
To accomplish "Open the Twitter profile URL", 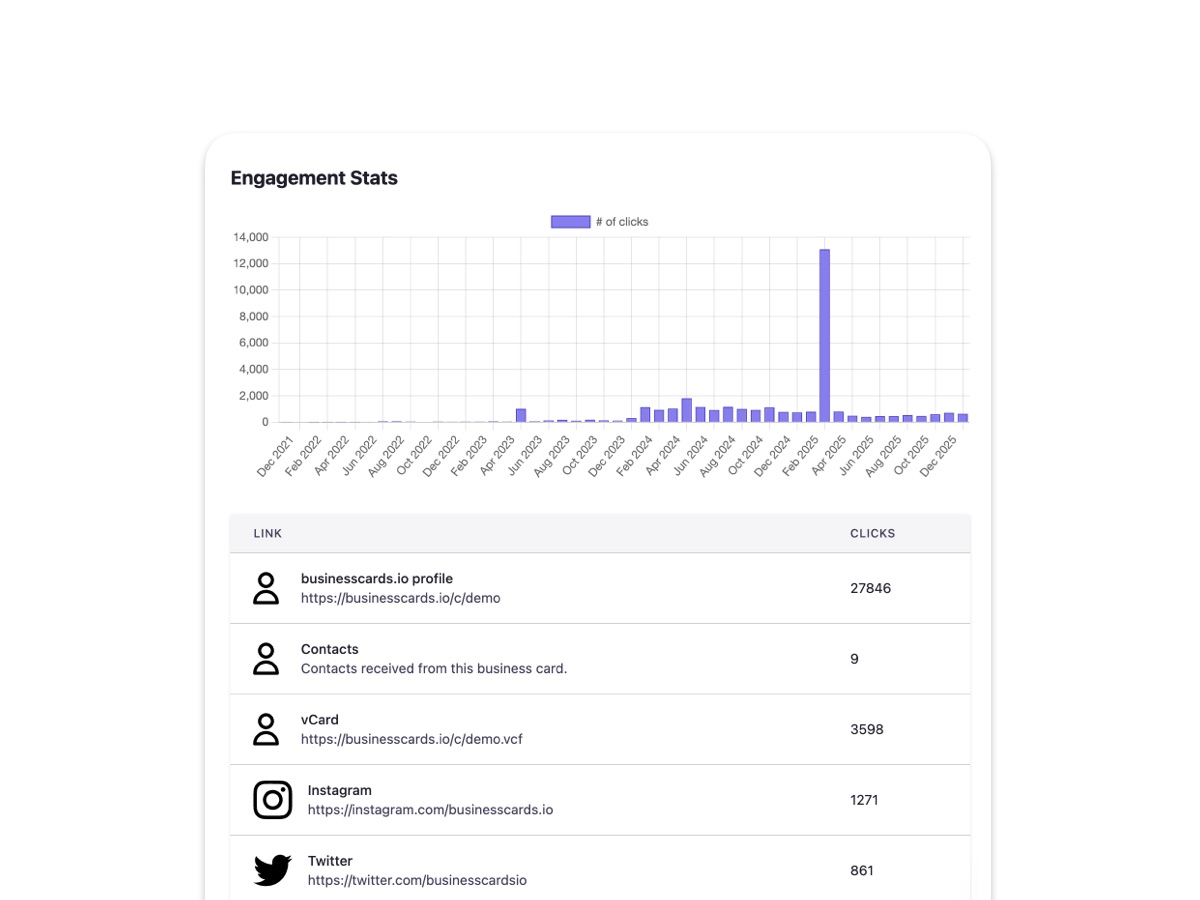I will point(418,880).
